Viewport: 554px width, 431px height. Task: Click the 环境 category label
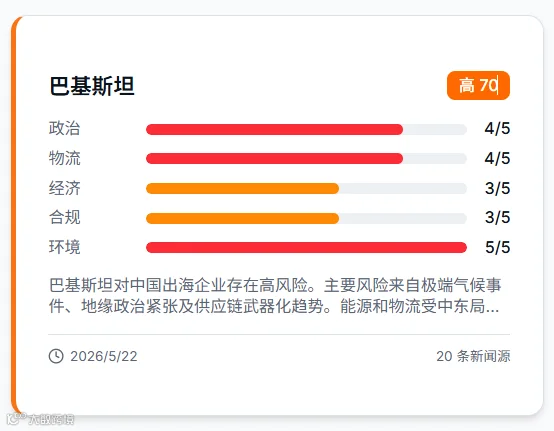[65, 247]
